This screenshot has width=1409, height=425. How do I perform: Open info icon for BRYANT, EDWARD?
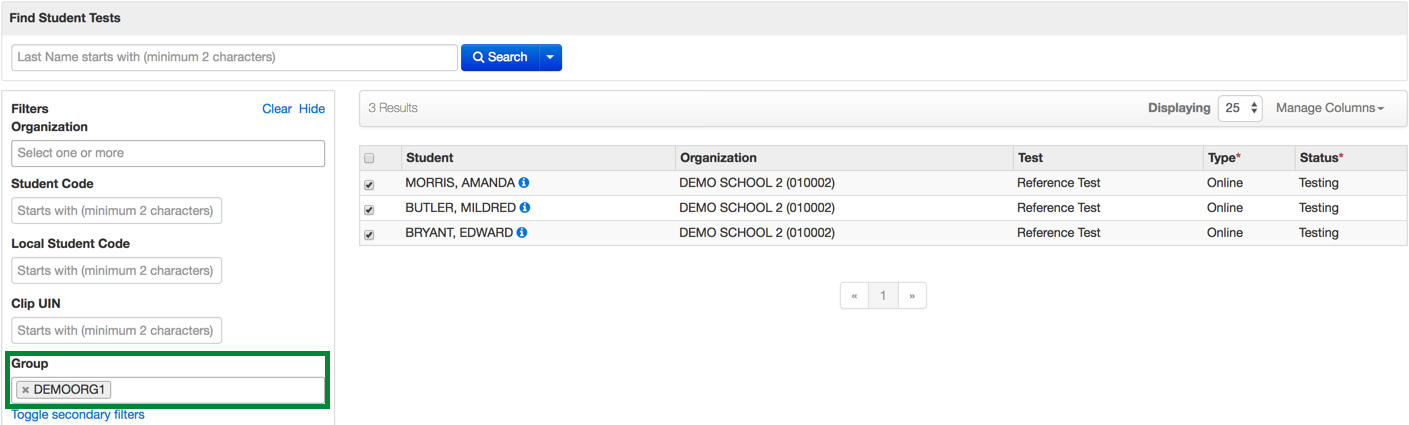tap(522, 233)
